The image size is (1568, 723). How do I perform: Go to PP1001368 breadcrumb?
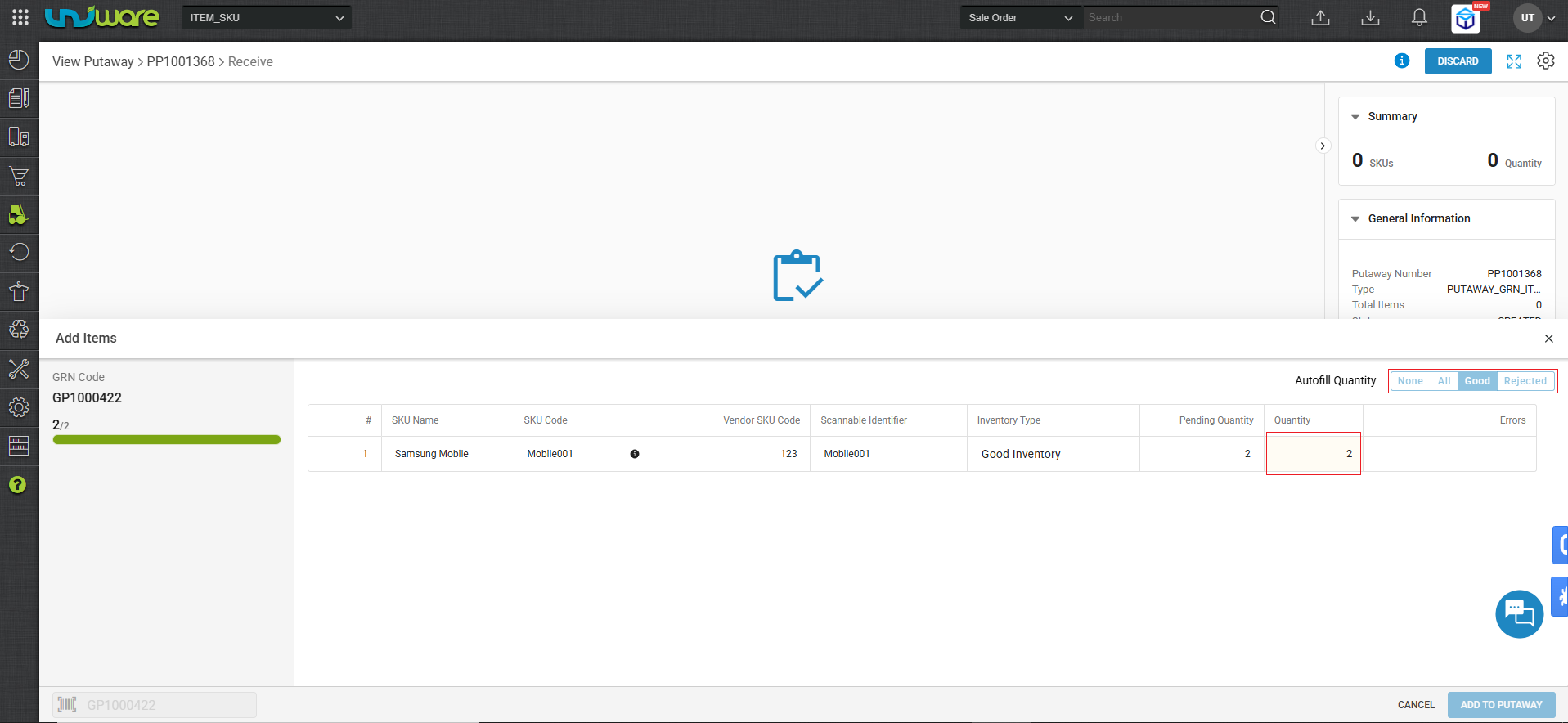(x=181, y=62)
